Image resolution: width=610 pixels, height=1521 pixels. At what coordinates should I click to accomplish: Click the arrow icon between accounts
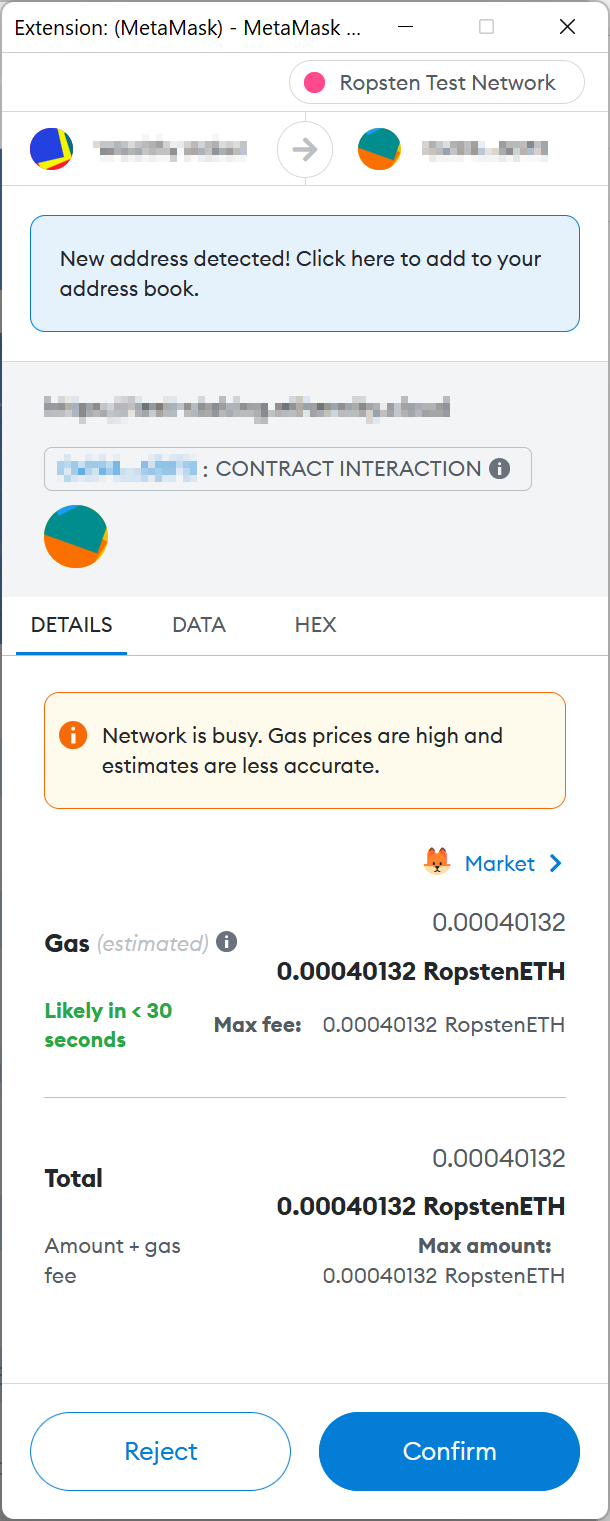pyautogui.click(x=305, y=150)
